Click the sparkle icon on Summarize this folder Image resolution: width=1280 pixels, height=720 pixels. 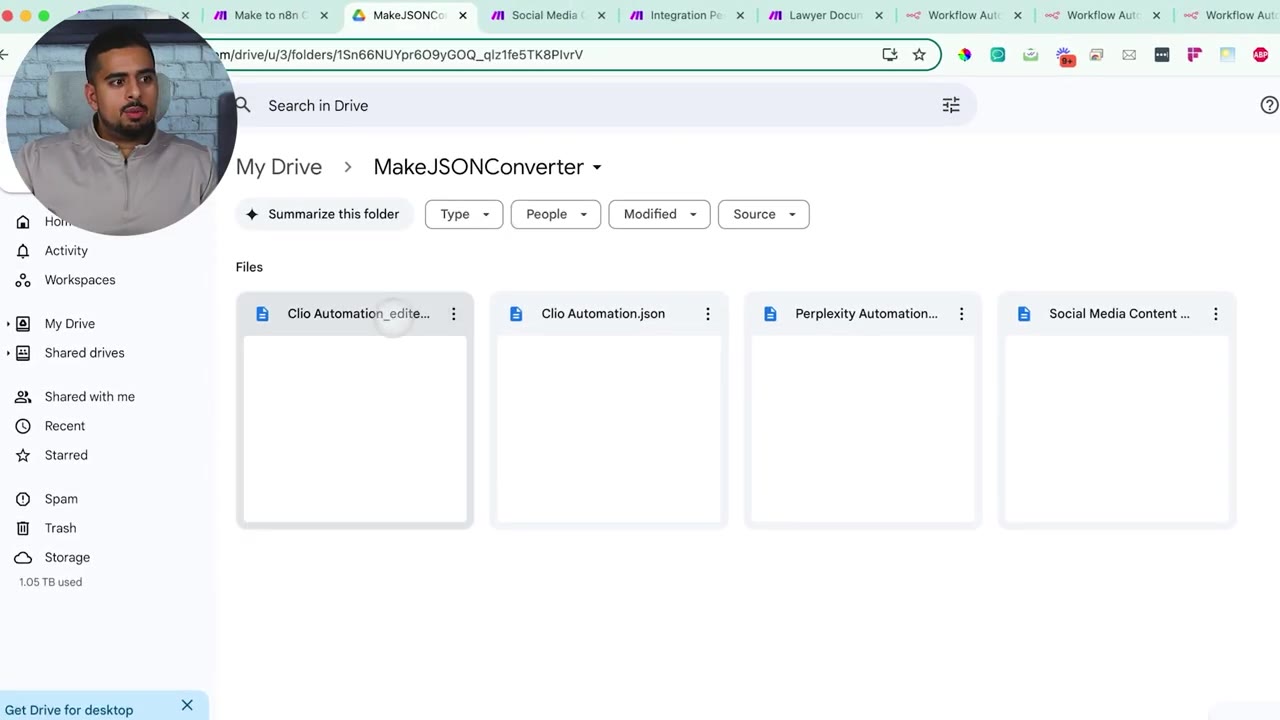[251, 214]
